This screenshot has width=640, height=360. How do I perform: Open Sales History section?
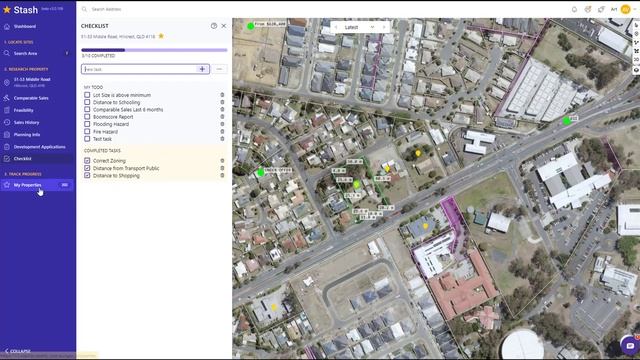click(27, 122)
